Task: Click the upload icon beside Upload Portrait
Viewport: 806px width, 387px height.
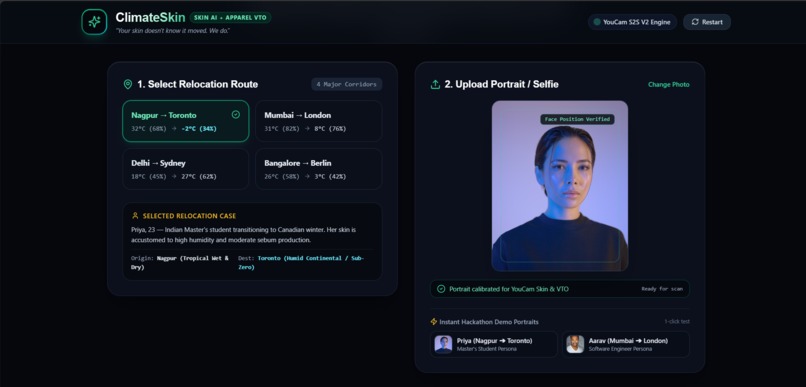Action: point(435,84)
